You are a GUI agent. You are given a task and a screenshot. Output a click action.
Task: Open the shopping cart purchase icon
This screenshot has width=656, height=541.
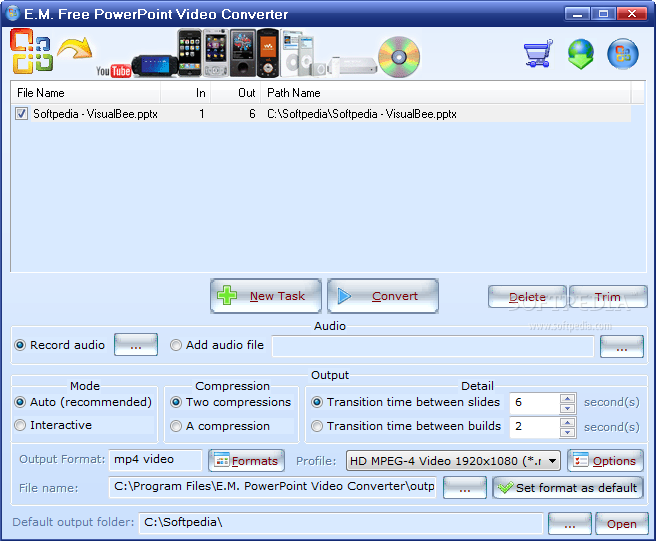538,53
